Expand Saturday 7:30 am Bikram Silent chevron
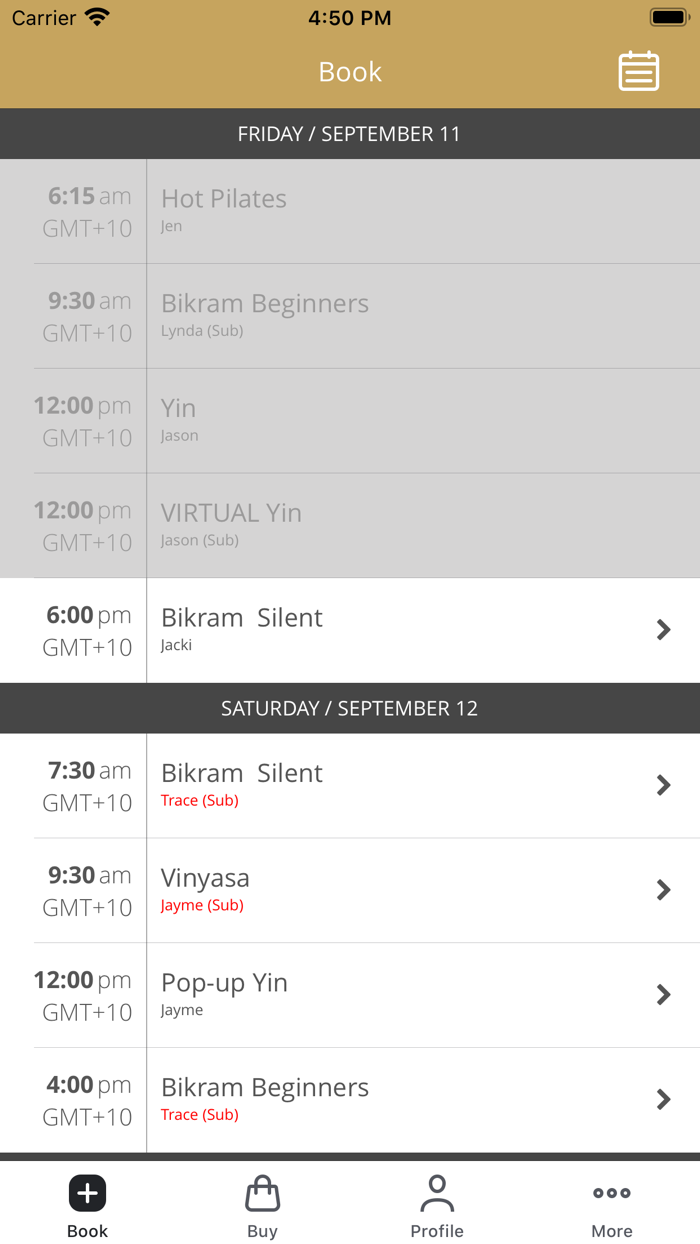 (x=663, y=785)
